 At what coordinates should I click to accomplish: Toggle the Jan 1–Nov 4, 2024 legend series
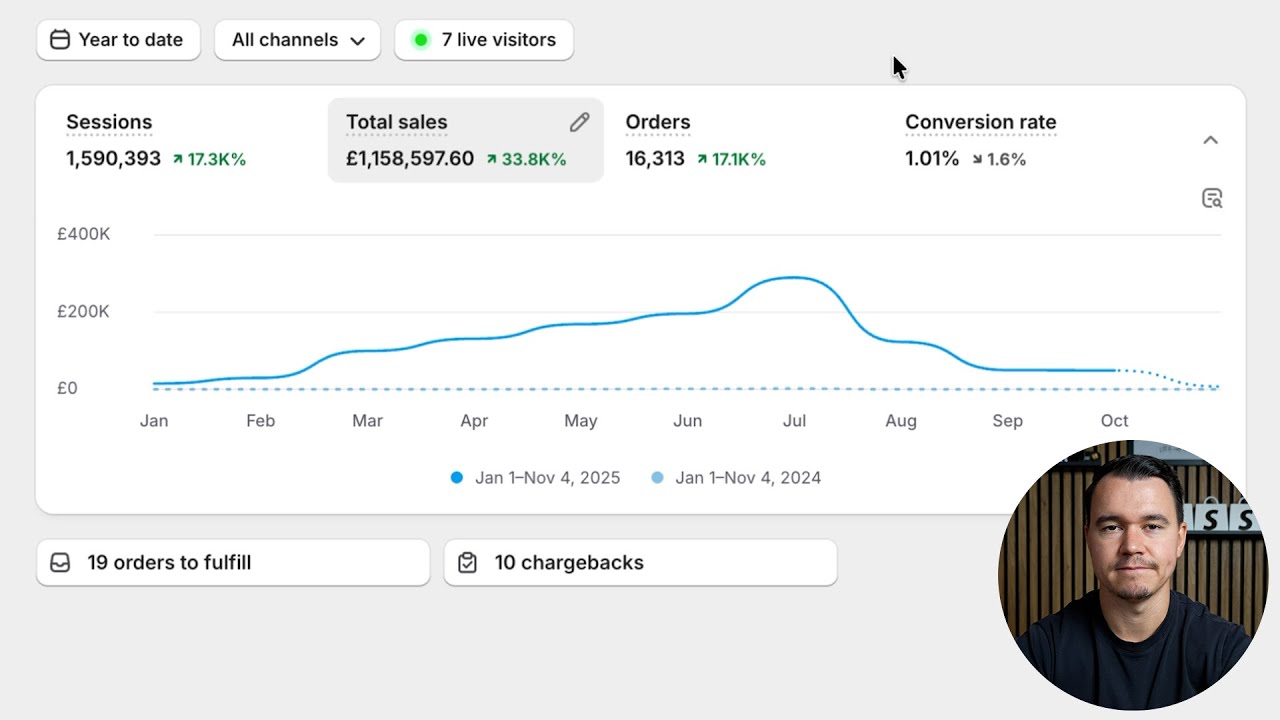click(x=736, y=478)
